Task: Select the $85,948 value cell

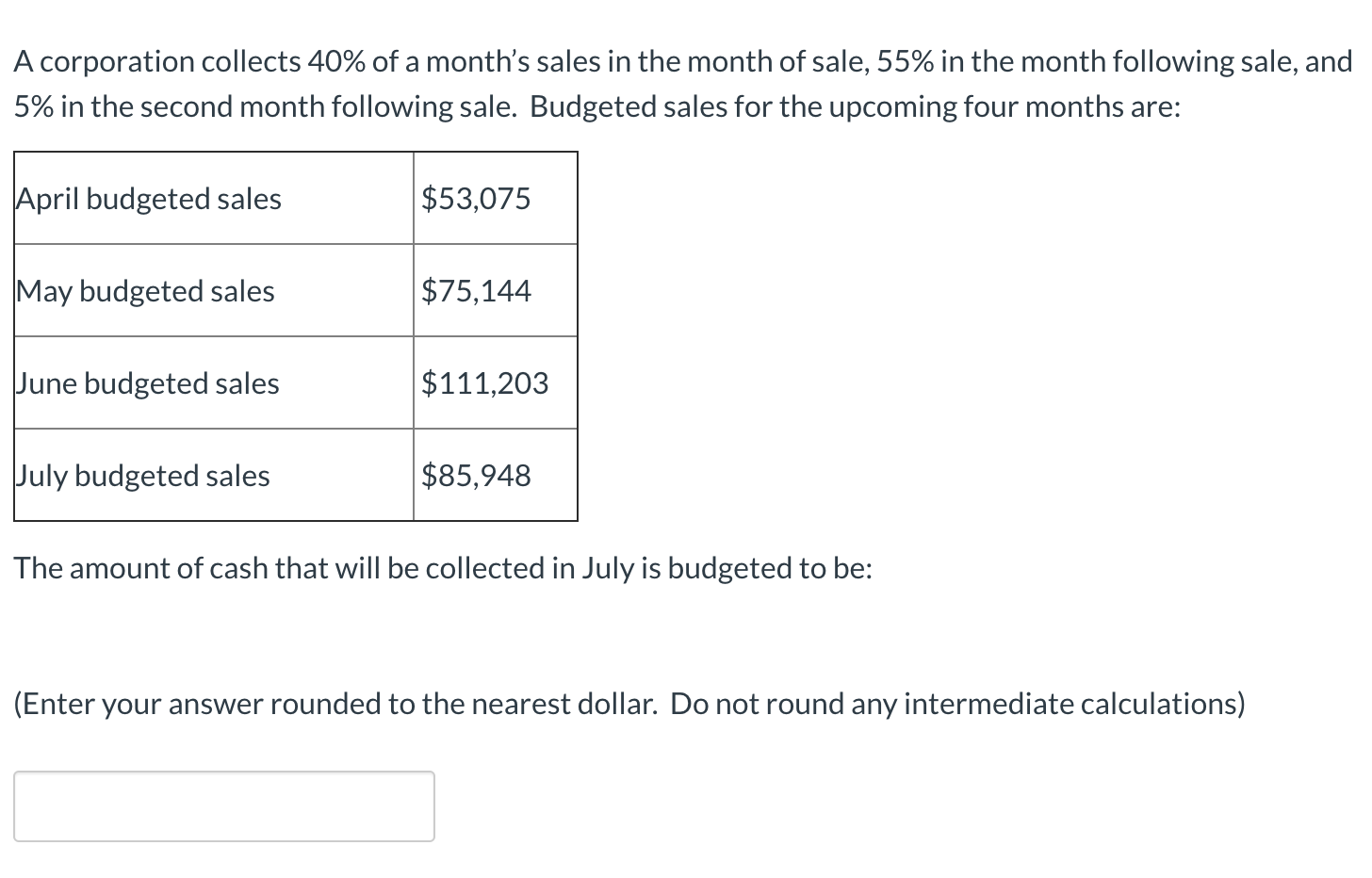Action: (x=495, y=476)
